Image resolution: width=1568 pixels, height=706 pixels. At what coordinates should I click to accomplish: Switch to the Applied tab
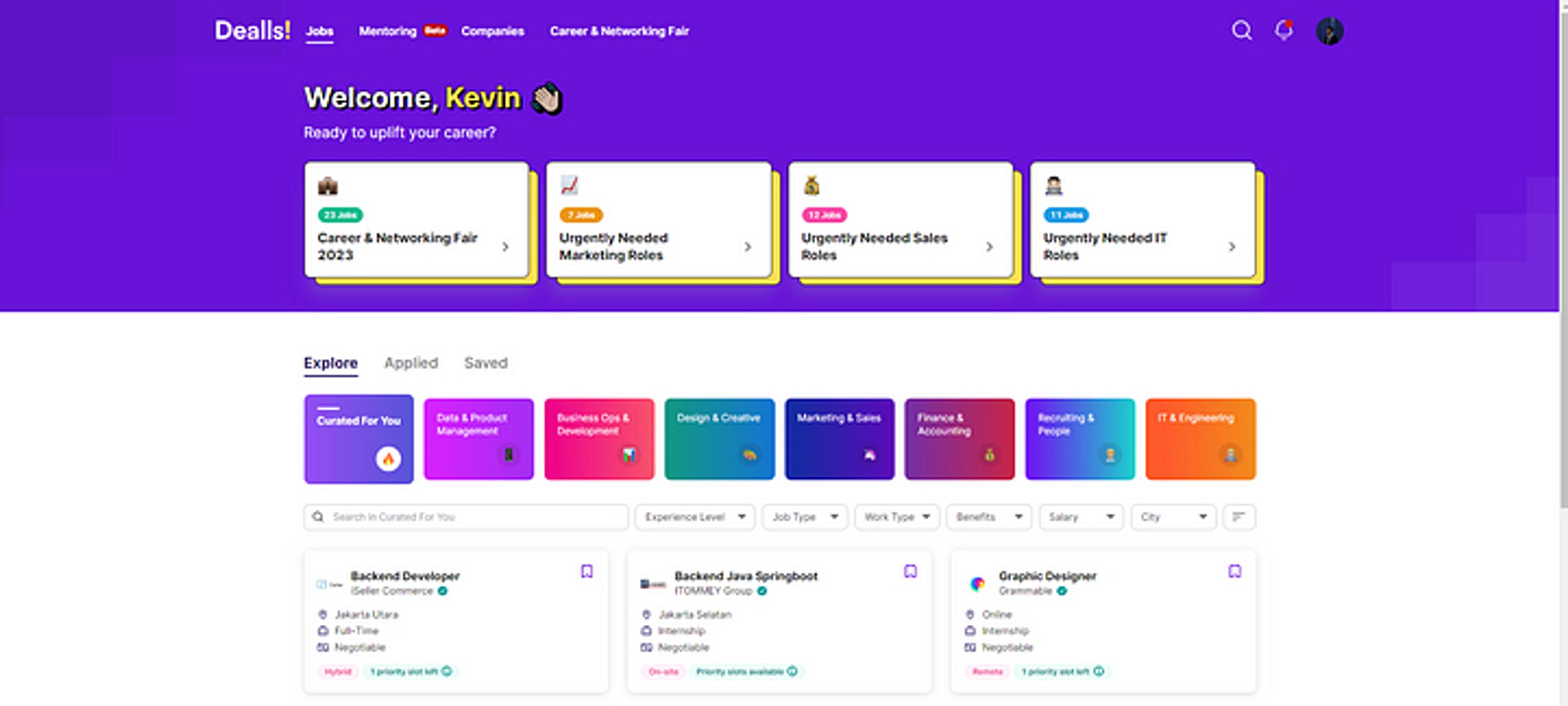point(411,363)
